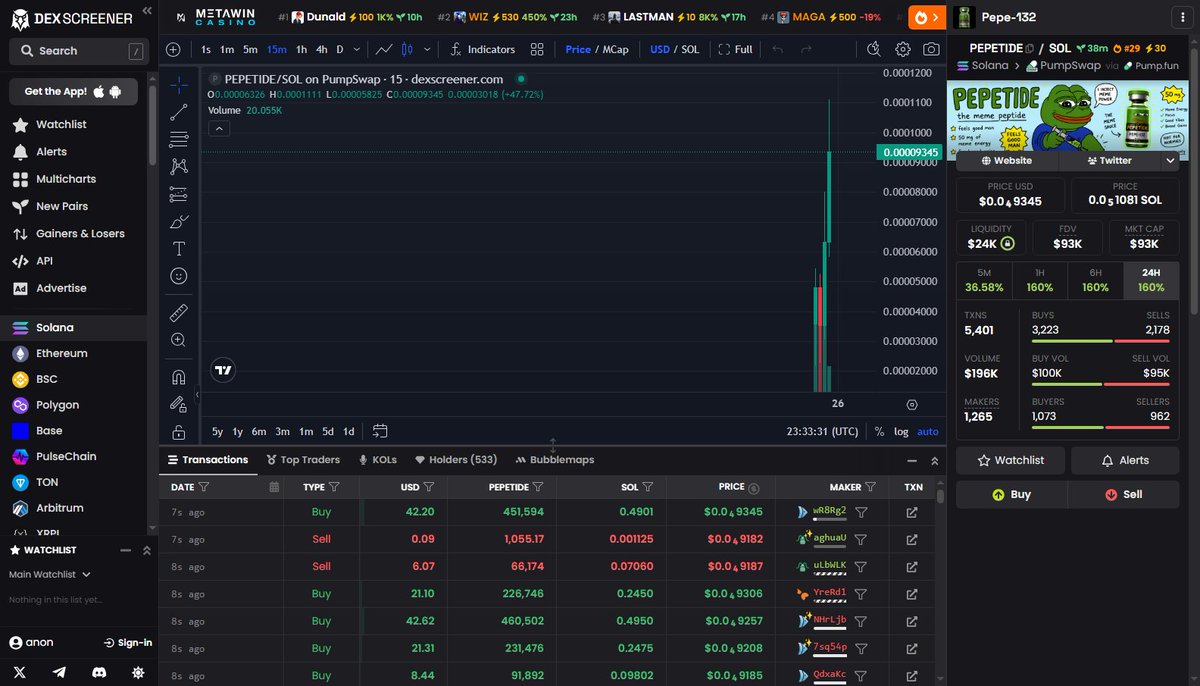Open Watchlist in left sidebar
Viewport: 1200px width, 686px height.
[x=61, y=125]
